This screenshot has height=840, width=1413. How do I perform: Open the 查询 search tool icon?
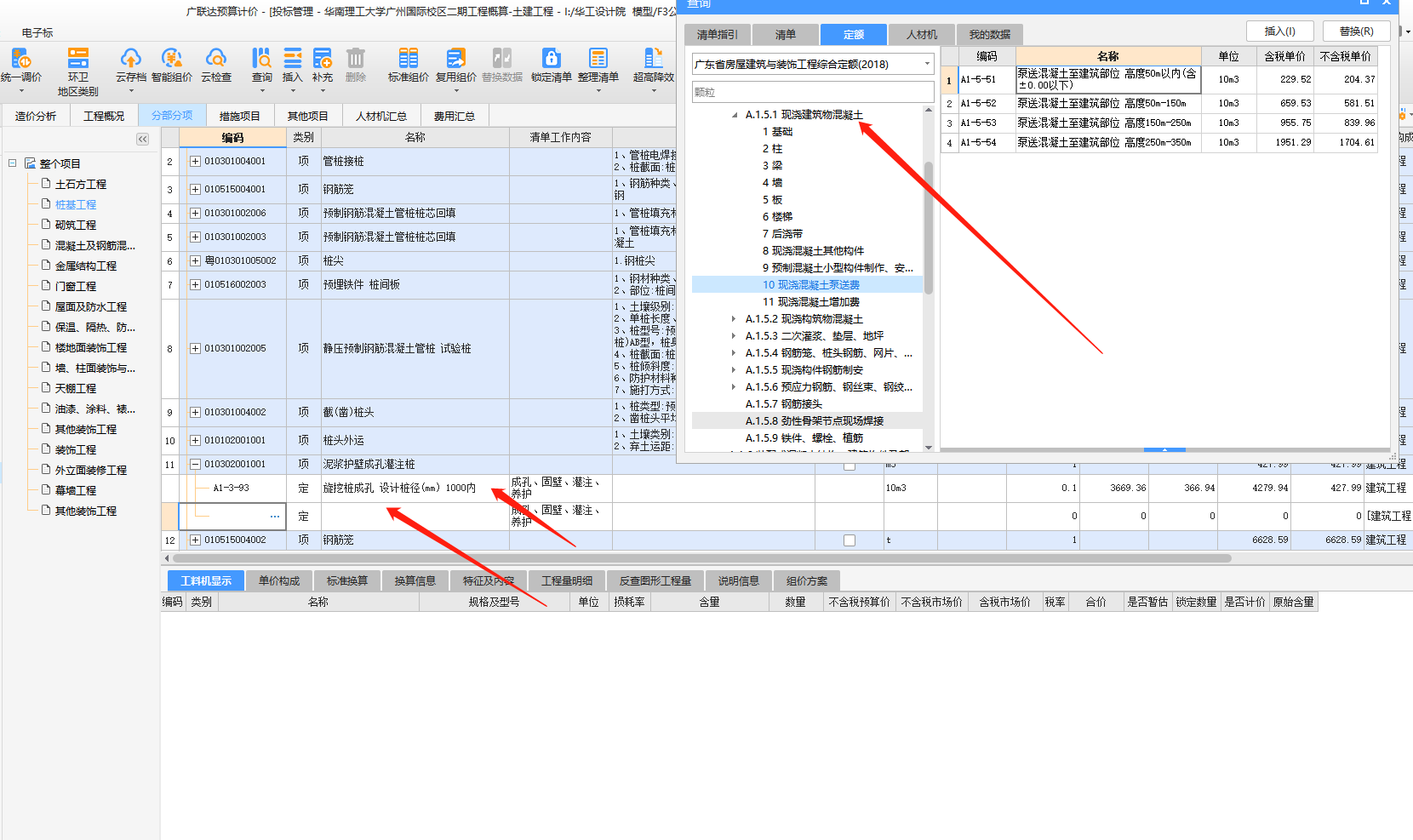(x=261, y=59)
